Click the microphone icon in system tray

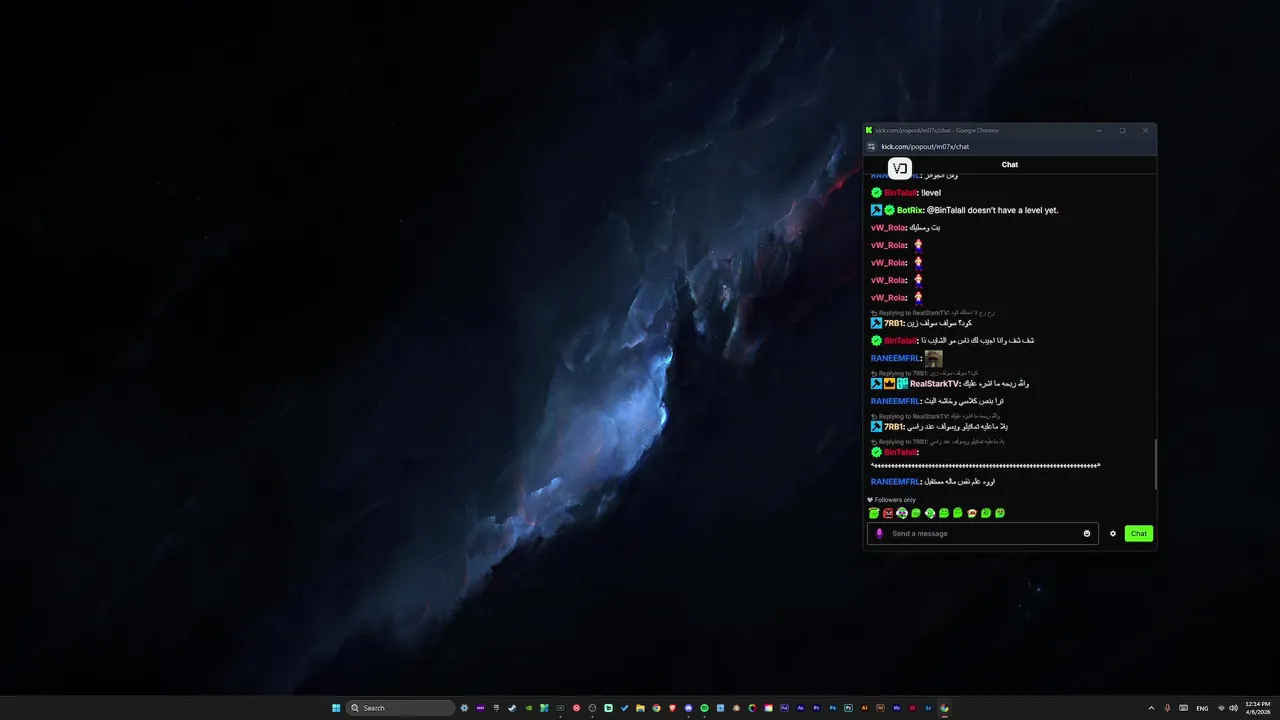(x=1167, y=708)
